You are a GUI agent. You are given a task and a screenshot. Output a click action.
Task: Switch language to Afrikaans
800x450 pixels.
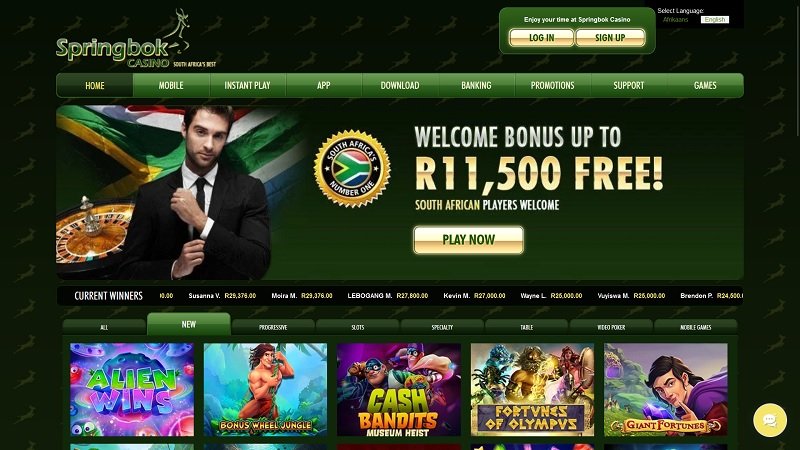[x=676, y=20]
